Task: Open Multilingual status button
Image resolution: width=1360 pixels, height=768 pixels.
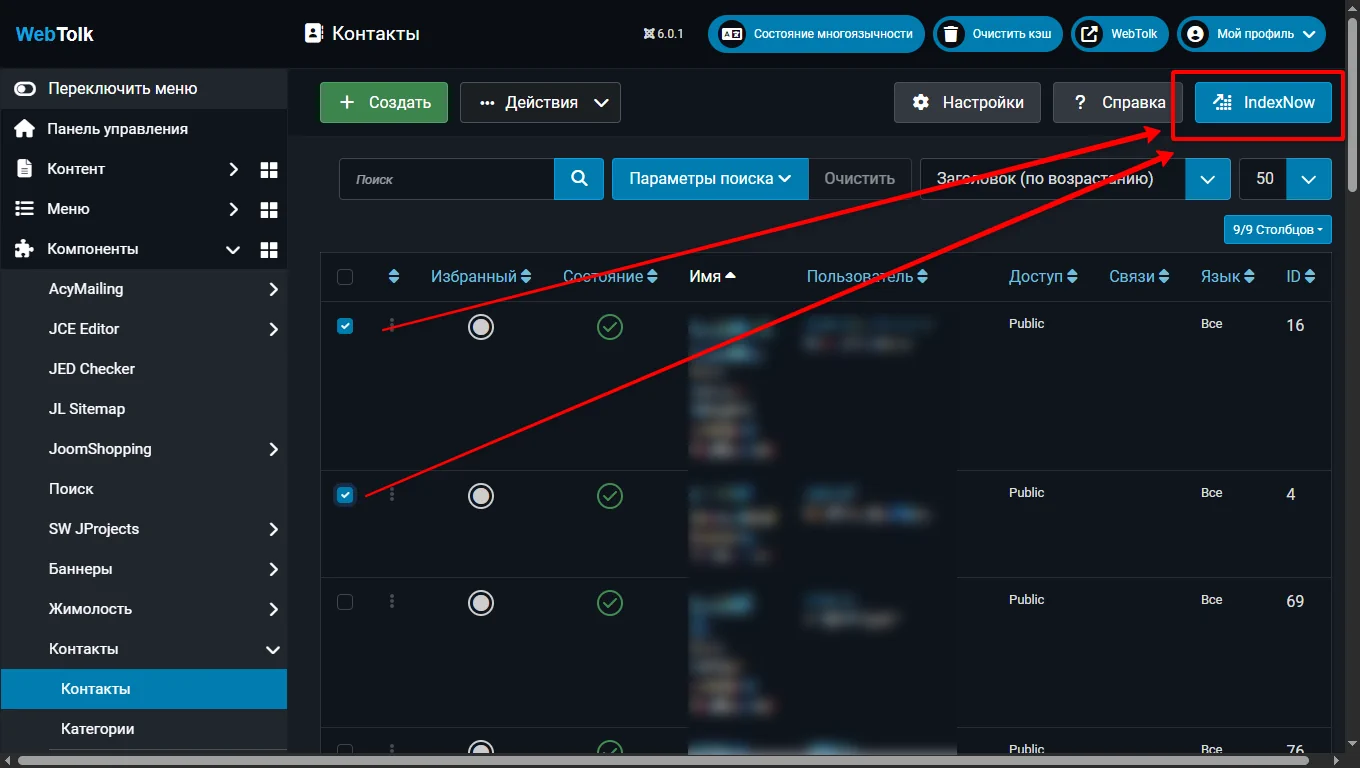Action: [817, 33]
